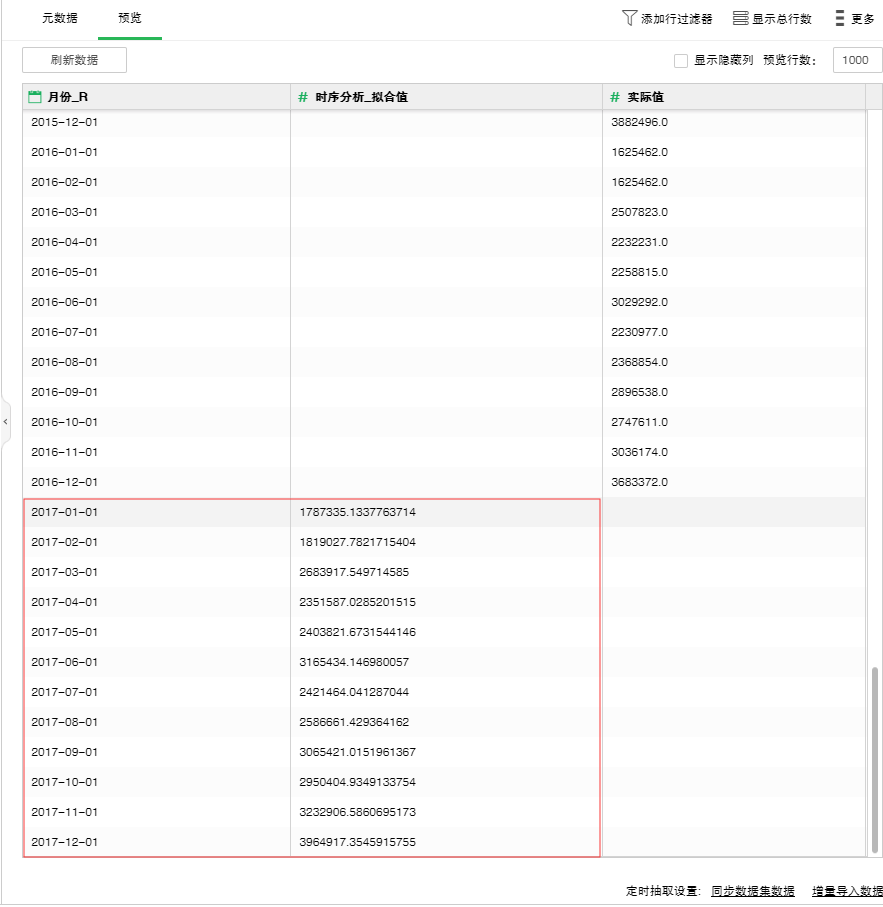
Task: Click hash icon beside 实际值 header
Action: coord(614,97)
